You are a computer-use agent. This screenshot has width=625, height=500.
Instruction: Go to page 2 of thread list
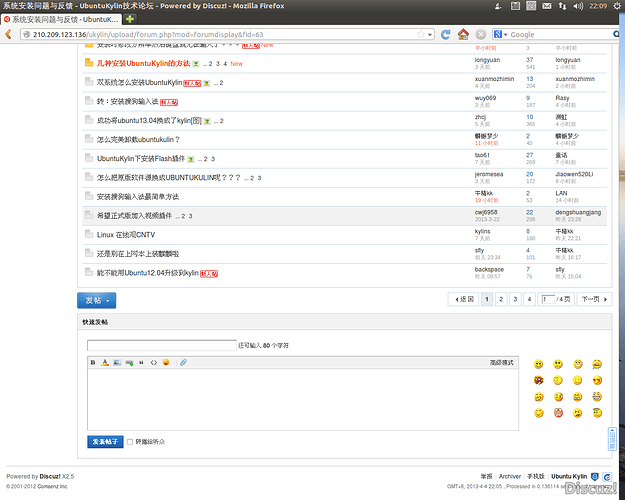(x=501, y=299)
